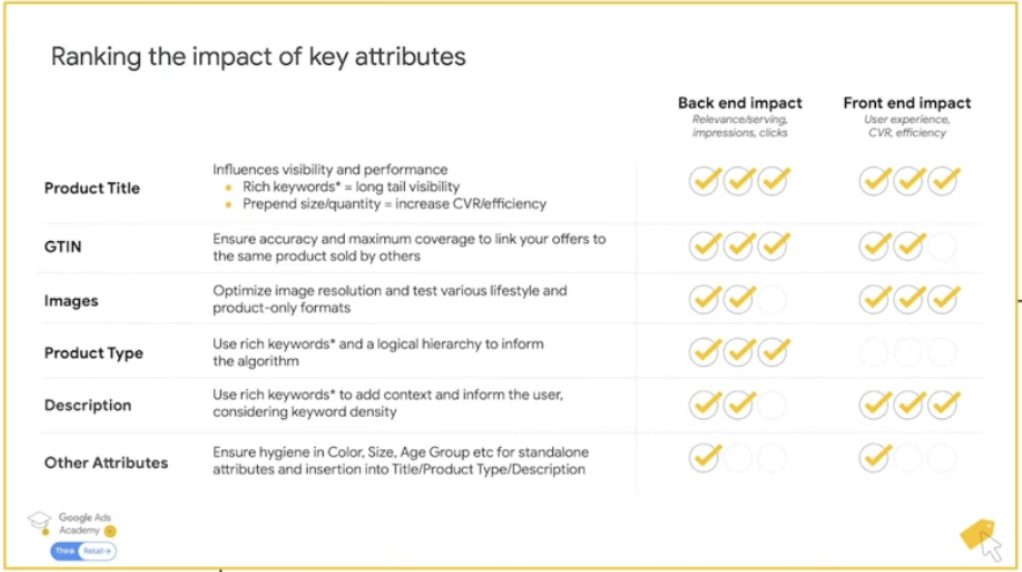This screenshot has width=1022, height=572.
Task: Click the yellow dot next to Academy text
Action: pos(110,531)
